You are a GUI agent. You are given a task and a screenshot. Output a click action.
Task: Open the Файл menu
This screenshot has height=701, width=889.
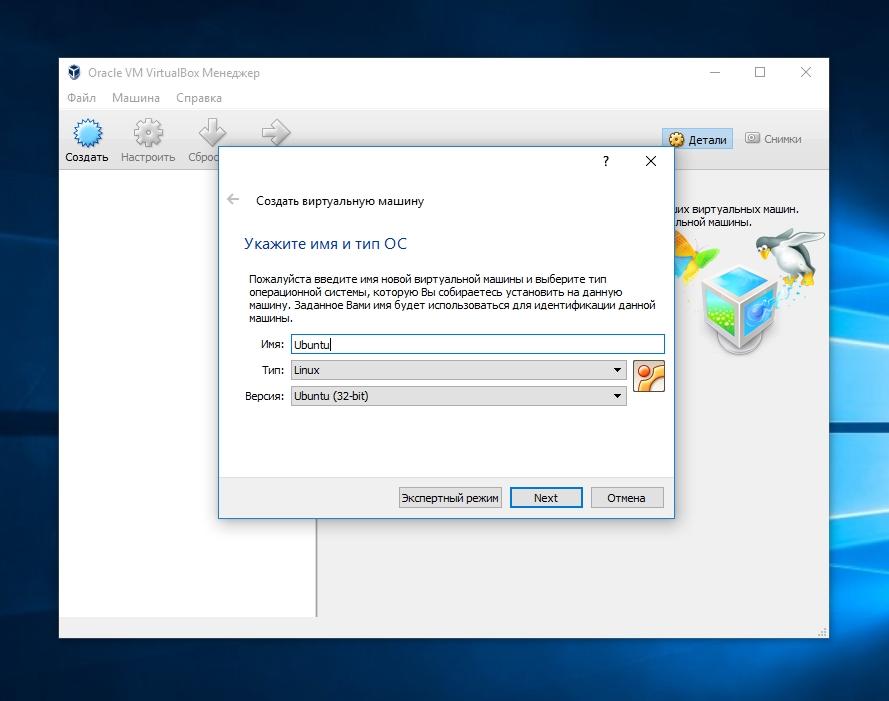coord(81,98)
